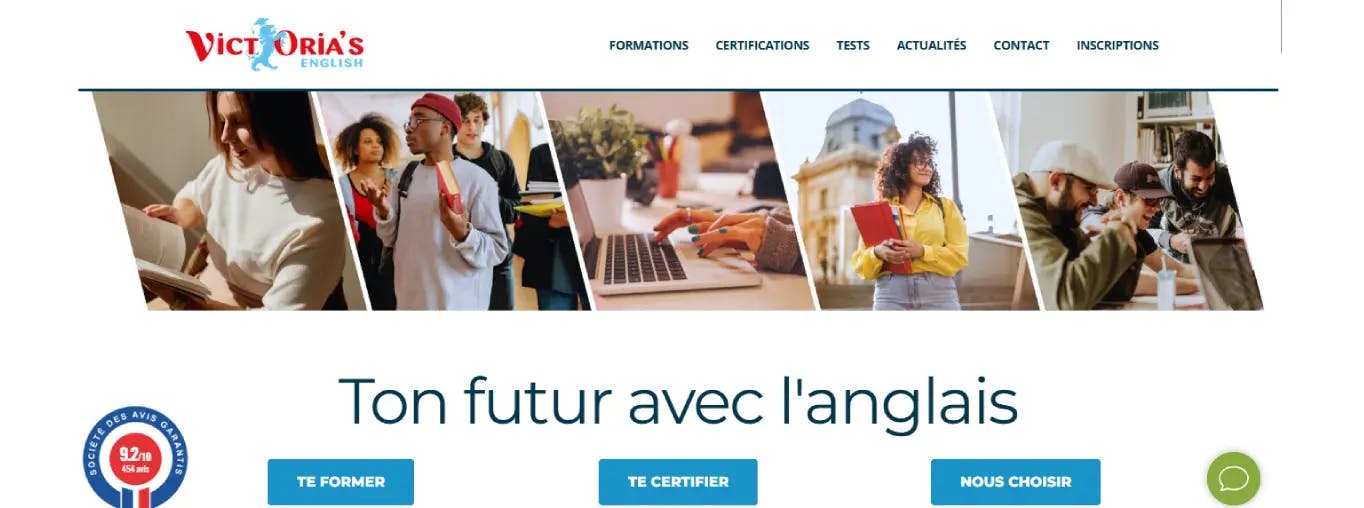Click the Ton futur avec l'anglais heading

678,402
